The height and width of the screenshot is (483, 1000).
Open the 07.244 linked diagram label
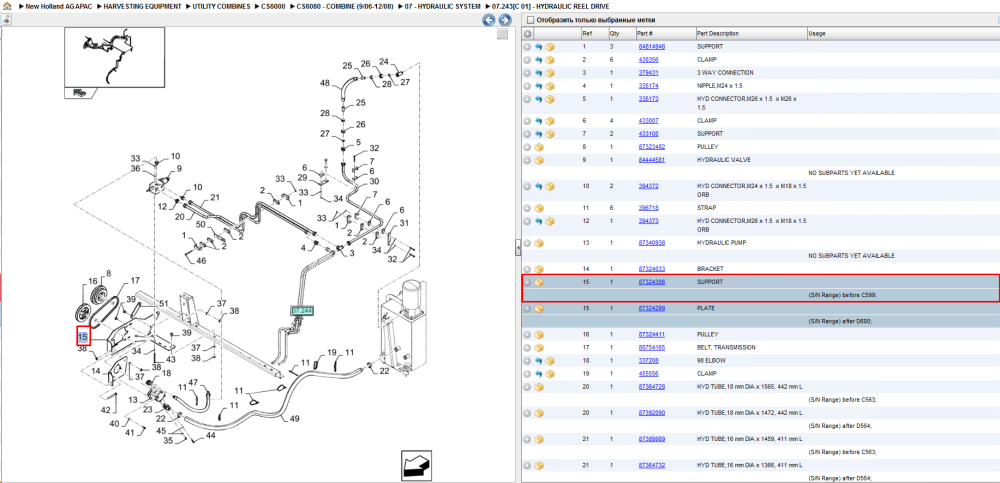pos(304,311)
